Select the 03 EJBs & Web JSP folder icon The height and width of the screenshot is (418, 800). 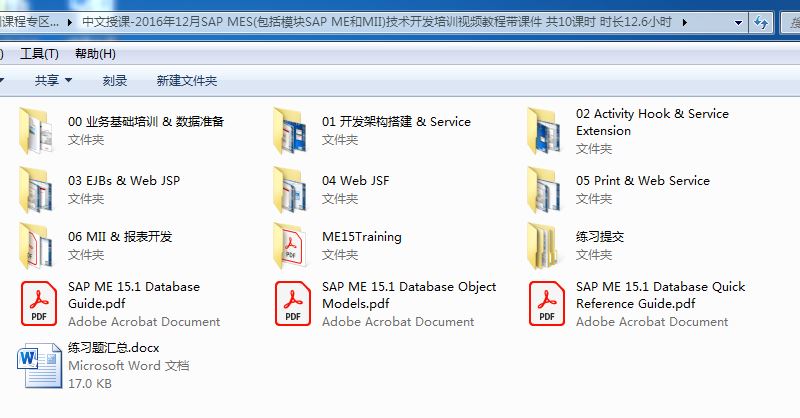[x=36, y=190]
